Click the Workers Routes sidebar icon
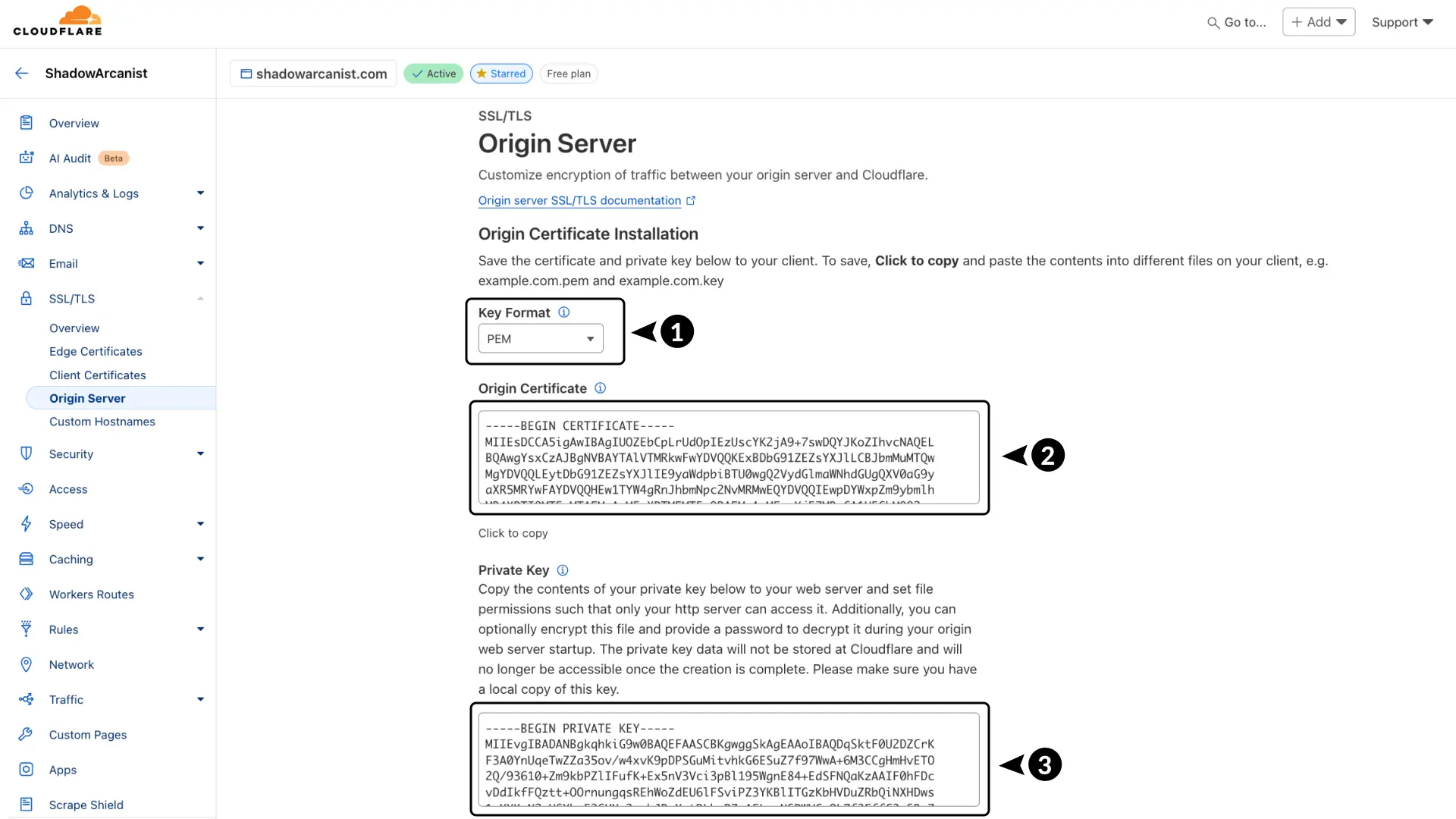This screenshot has height=819, width=1456. (x=27, y=594)
